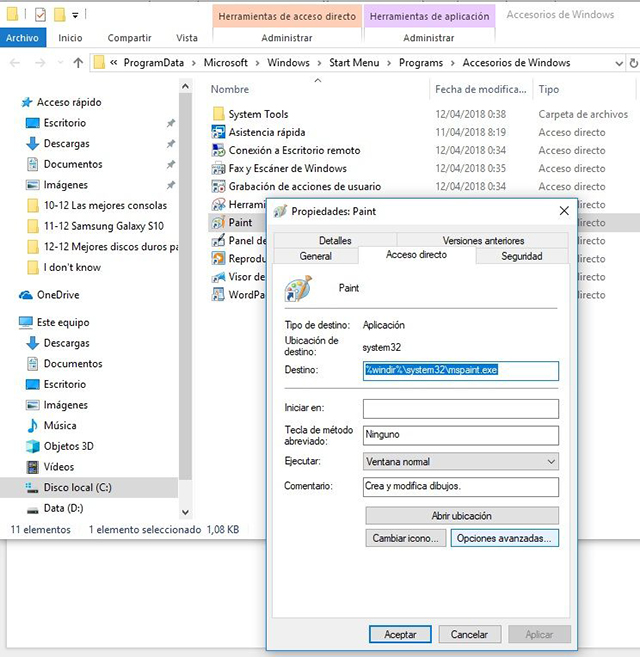Open the quick access toolbar customize dropdown
This screenshot has width=640, height=657.
[x=75, y=16]
